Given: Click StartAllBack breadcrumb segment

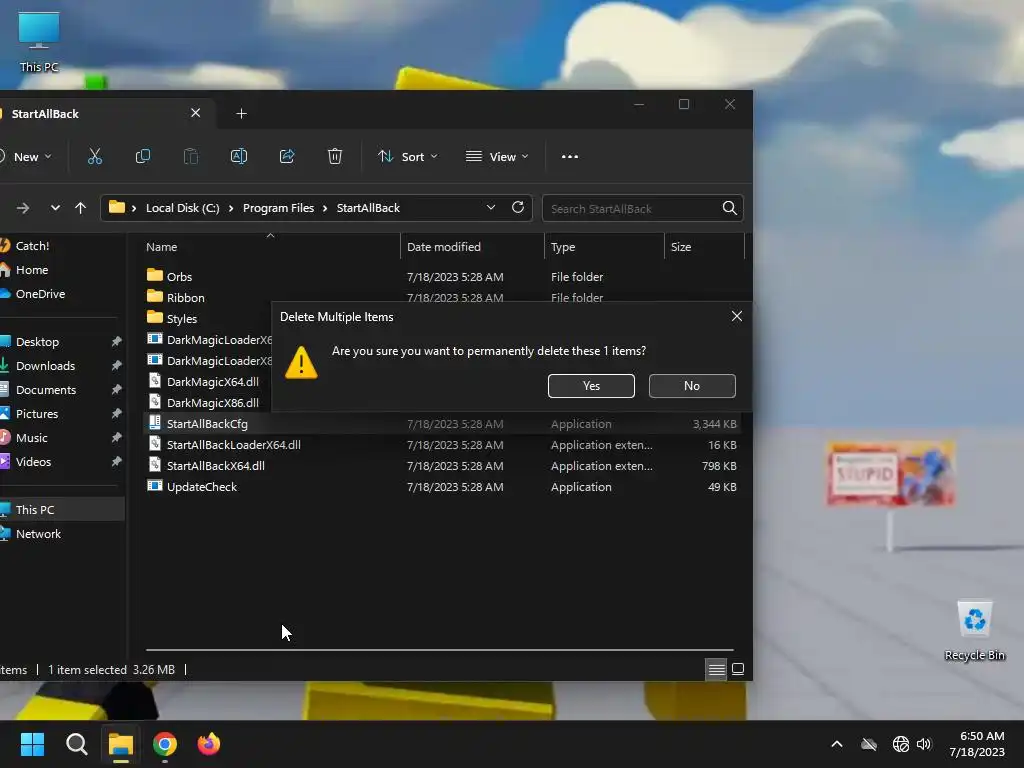Looking at the screenshot, I should point(368,208).
